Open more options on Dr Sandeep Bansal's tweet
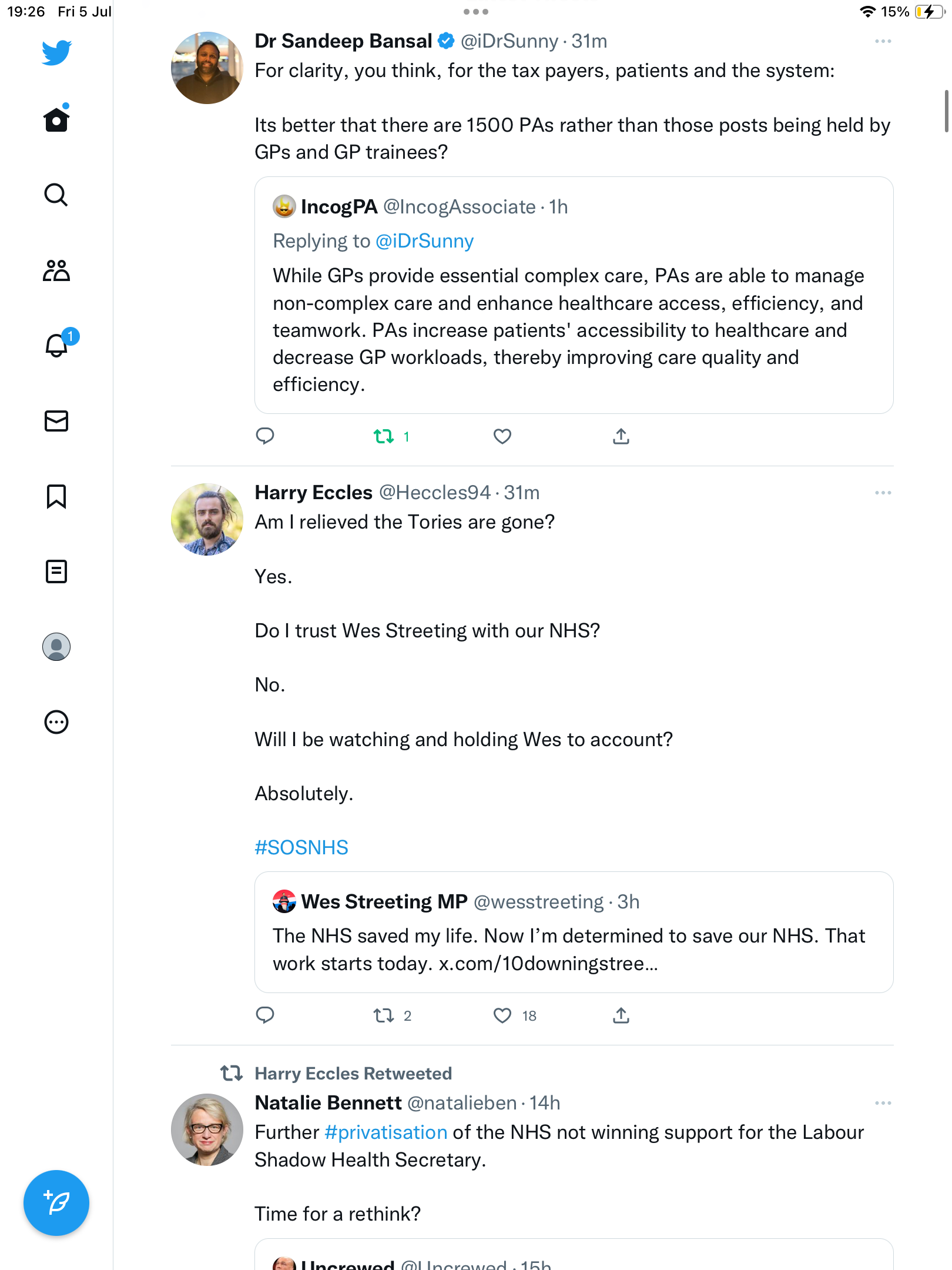The image size is (952, 1270). [883, 41]
